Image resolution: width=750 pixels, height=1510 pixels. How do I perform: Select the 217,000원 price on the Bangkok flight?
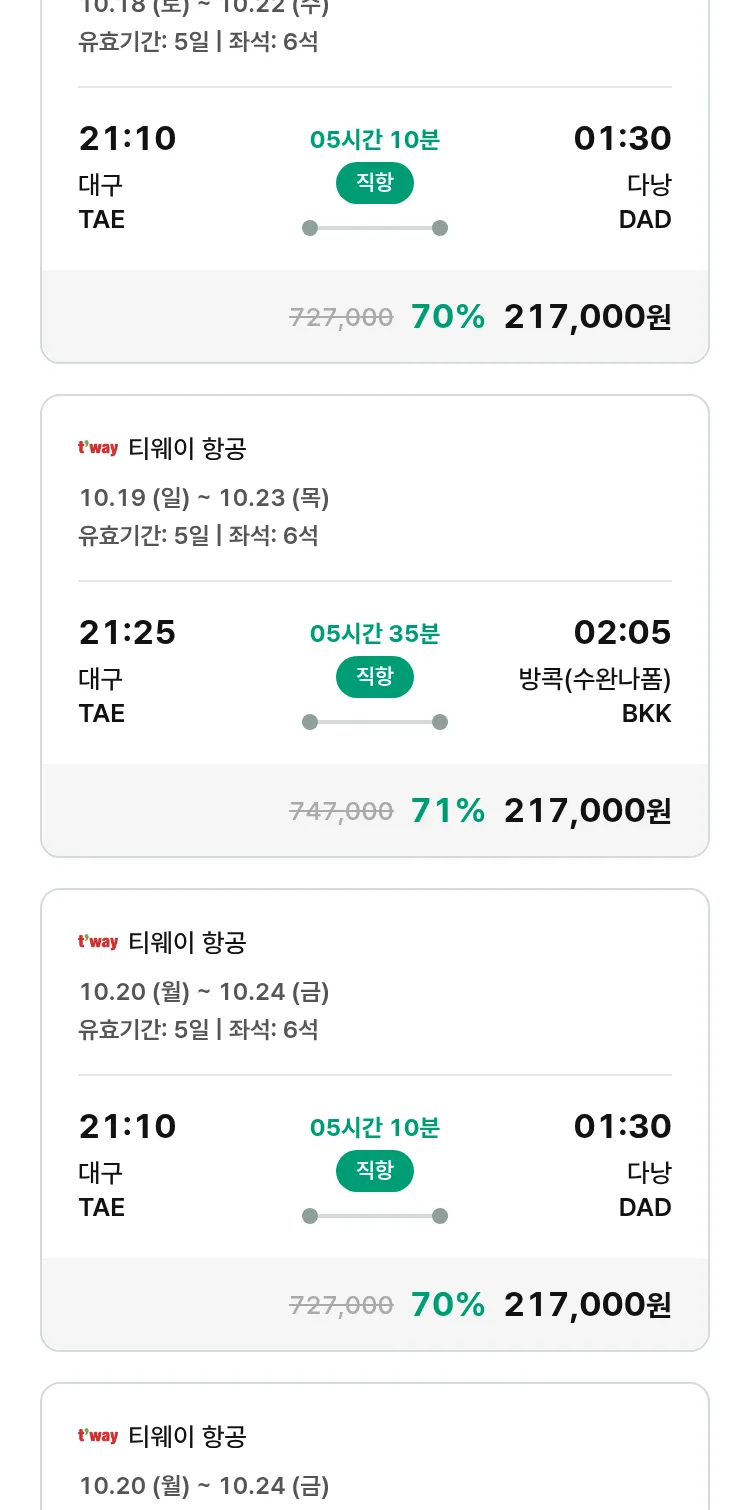click(x=587, y=811)
